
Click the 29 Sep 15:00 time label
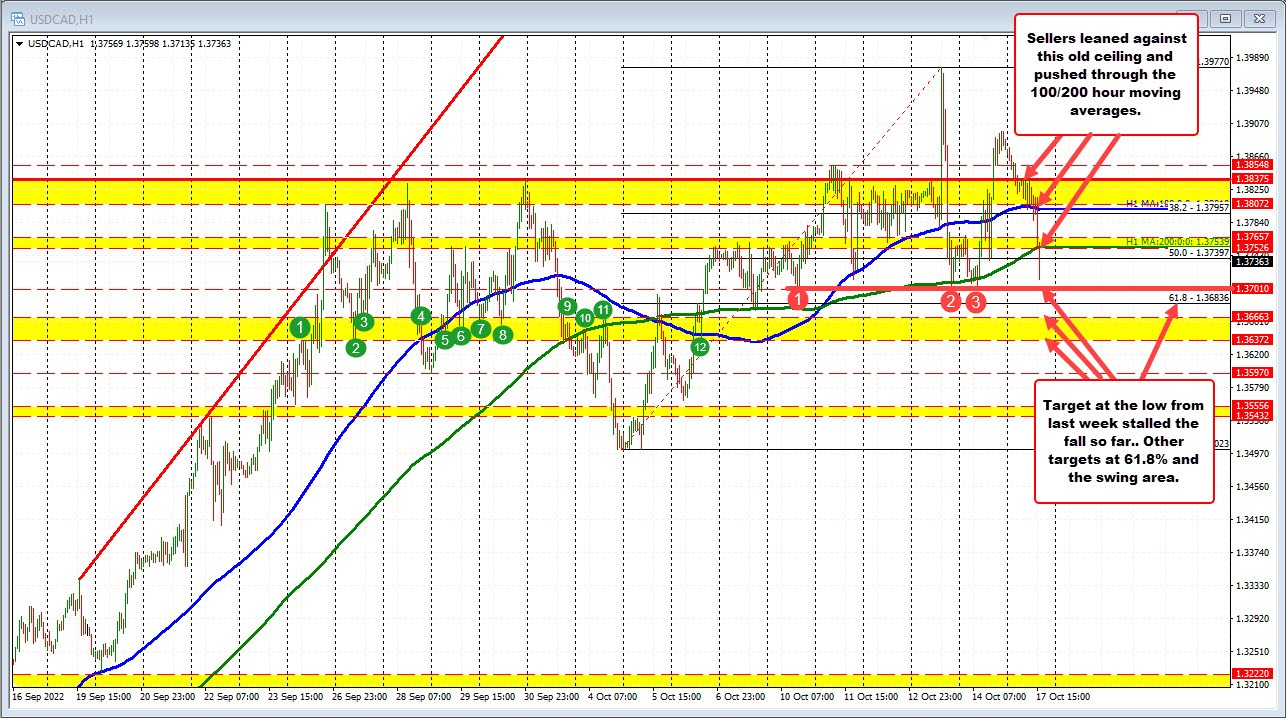click(x=487, y=695)
